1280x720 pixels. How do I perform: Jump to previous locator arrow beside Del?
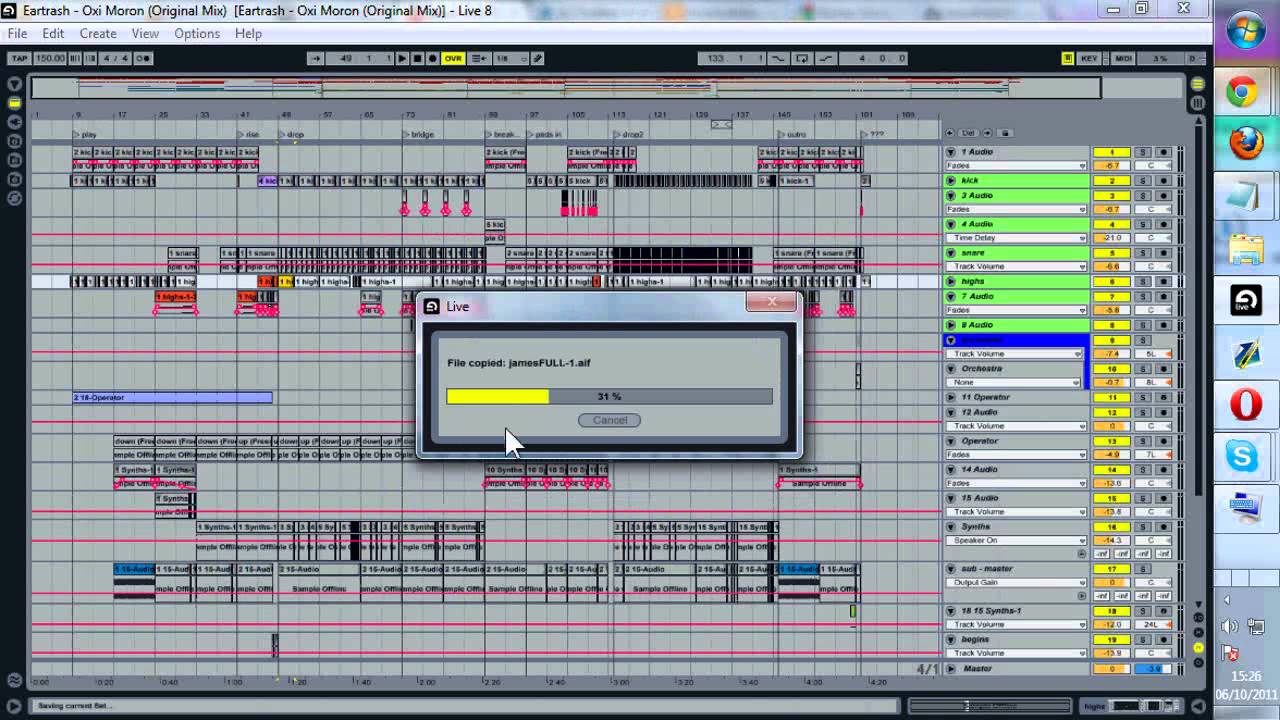(x=950, y=133)
